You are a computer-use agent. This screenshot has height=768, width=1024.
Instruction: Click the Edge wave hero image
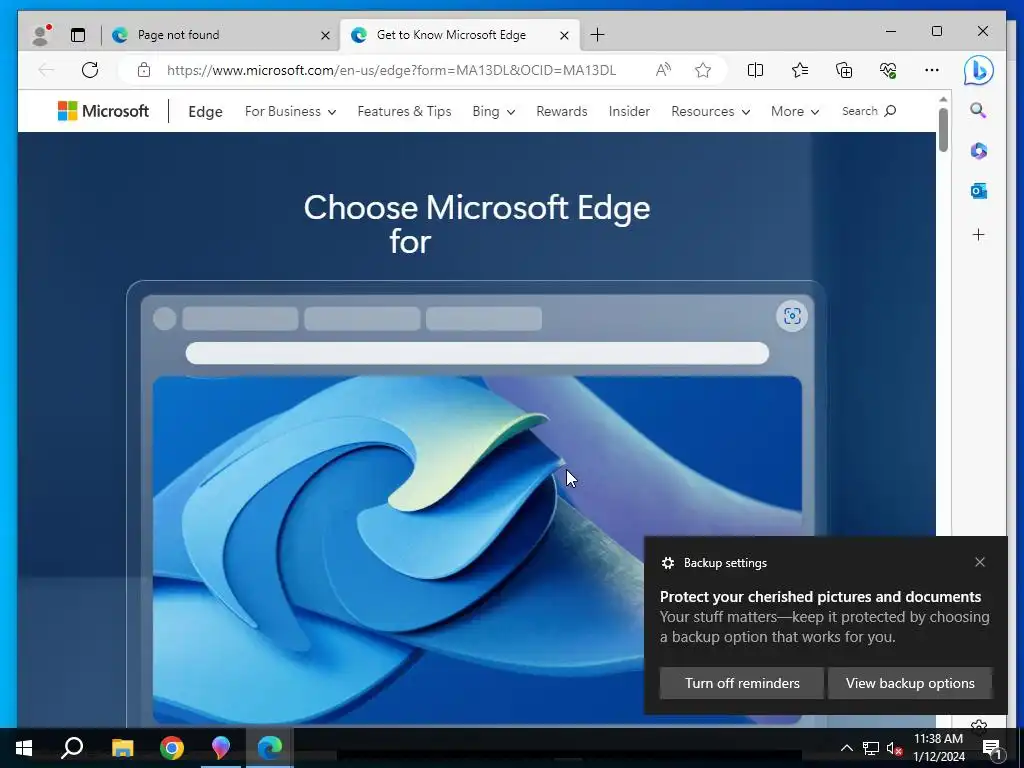tap(477, 549)
